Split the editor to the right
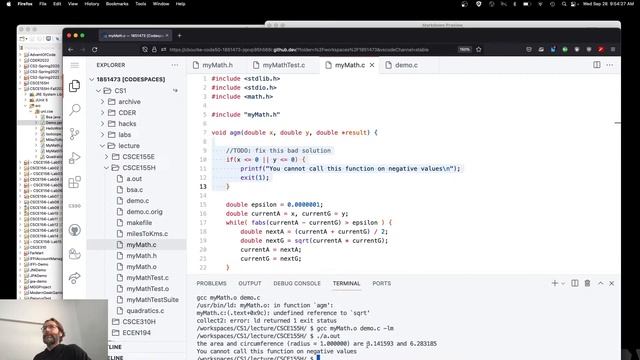640x360 pixels. (597, 65)
